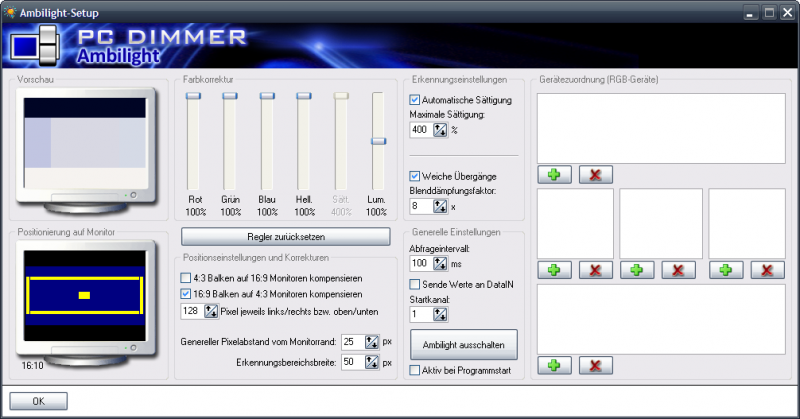Disable Weiche Übergänge checkbox
The image size is (800, 419).
pyautogui.click(x=414, y=176)
